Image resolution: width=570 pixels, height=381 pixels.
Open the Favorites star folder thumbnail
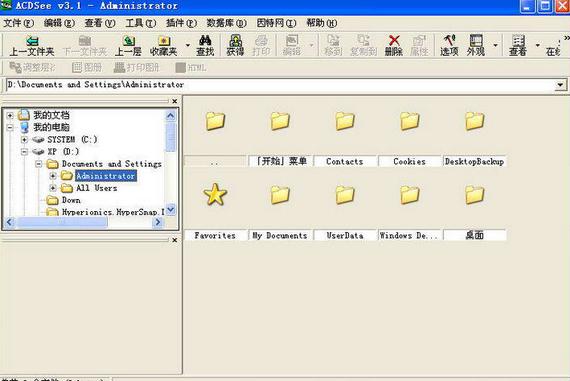(215, 194)
